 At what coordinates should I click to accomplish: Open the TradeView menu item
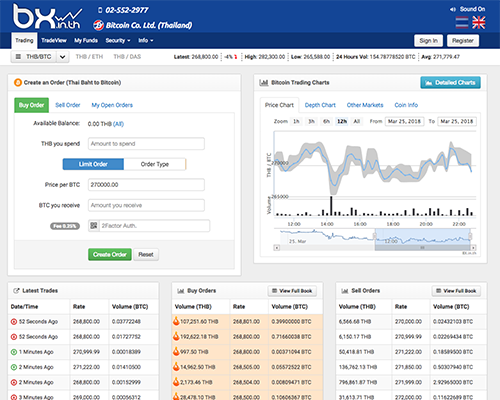(x=54, y=40)
